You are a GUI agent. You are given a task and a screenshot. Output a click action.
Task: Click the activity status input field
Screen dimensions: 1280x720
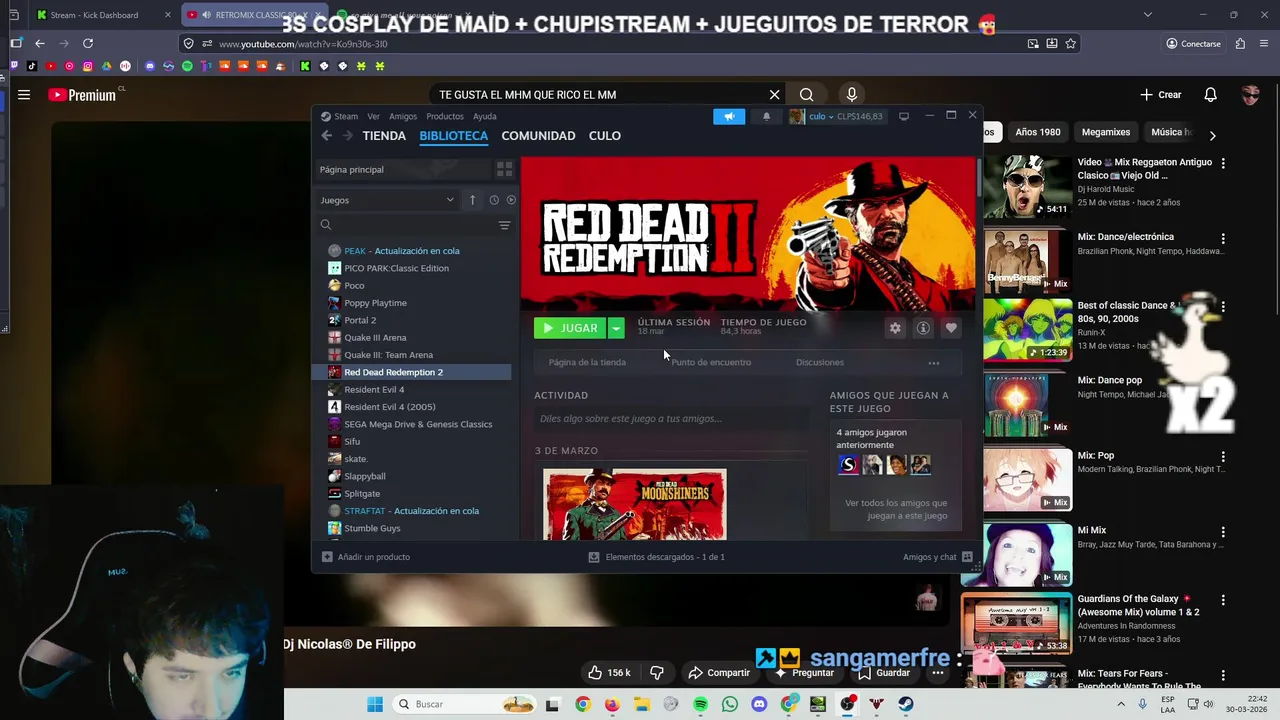click(x=670, y=419)
